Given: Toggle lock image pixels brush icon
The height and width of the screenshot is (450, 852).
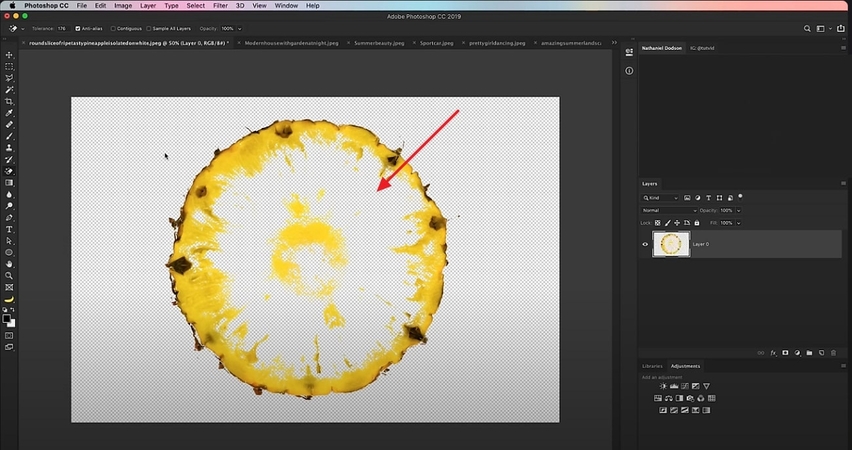Looking at the screenshot, I should (668, 223).
